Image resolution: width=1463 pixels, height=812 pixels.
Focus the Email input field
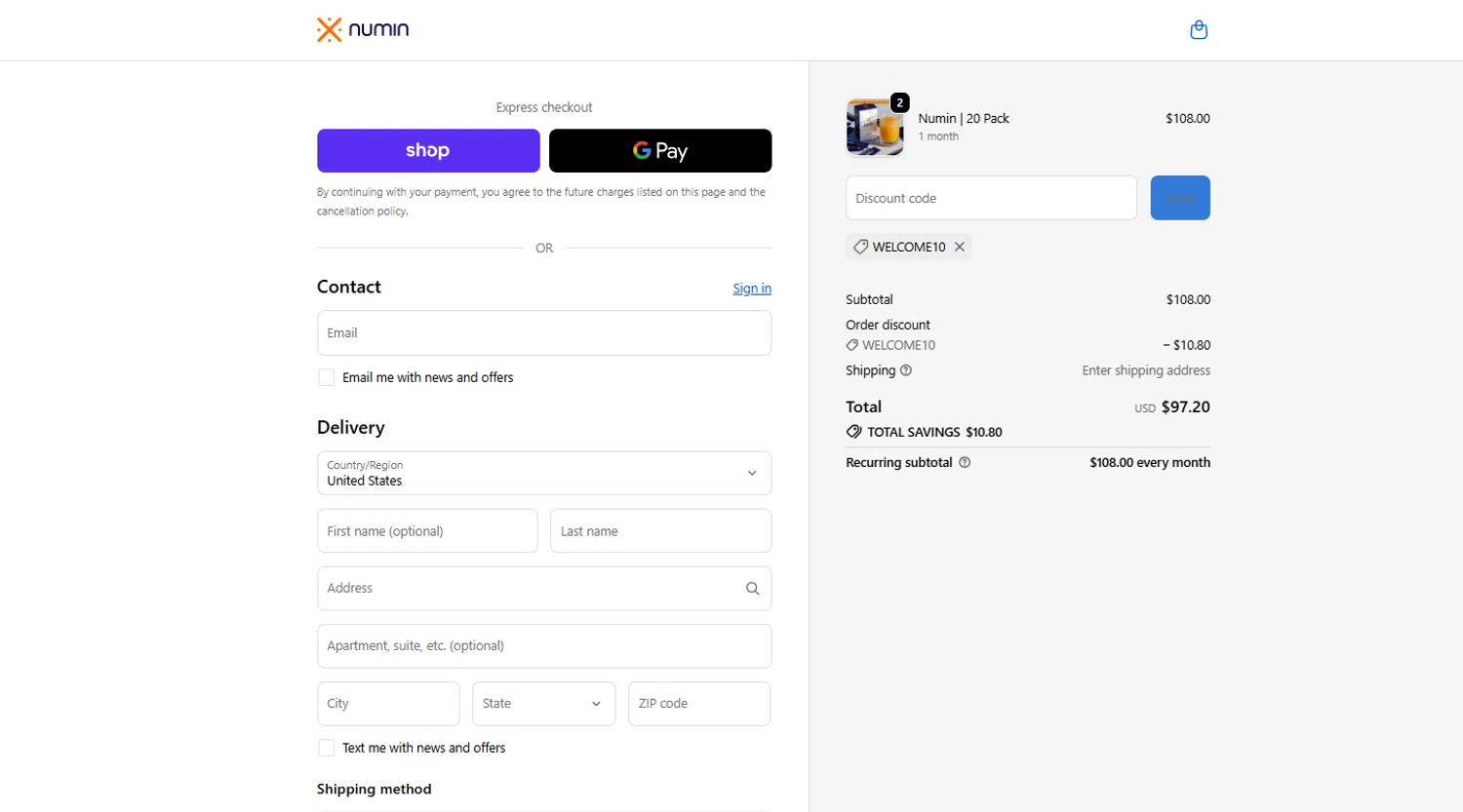click(544, 332)
